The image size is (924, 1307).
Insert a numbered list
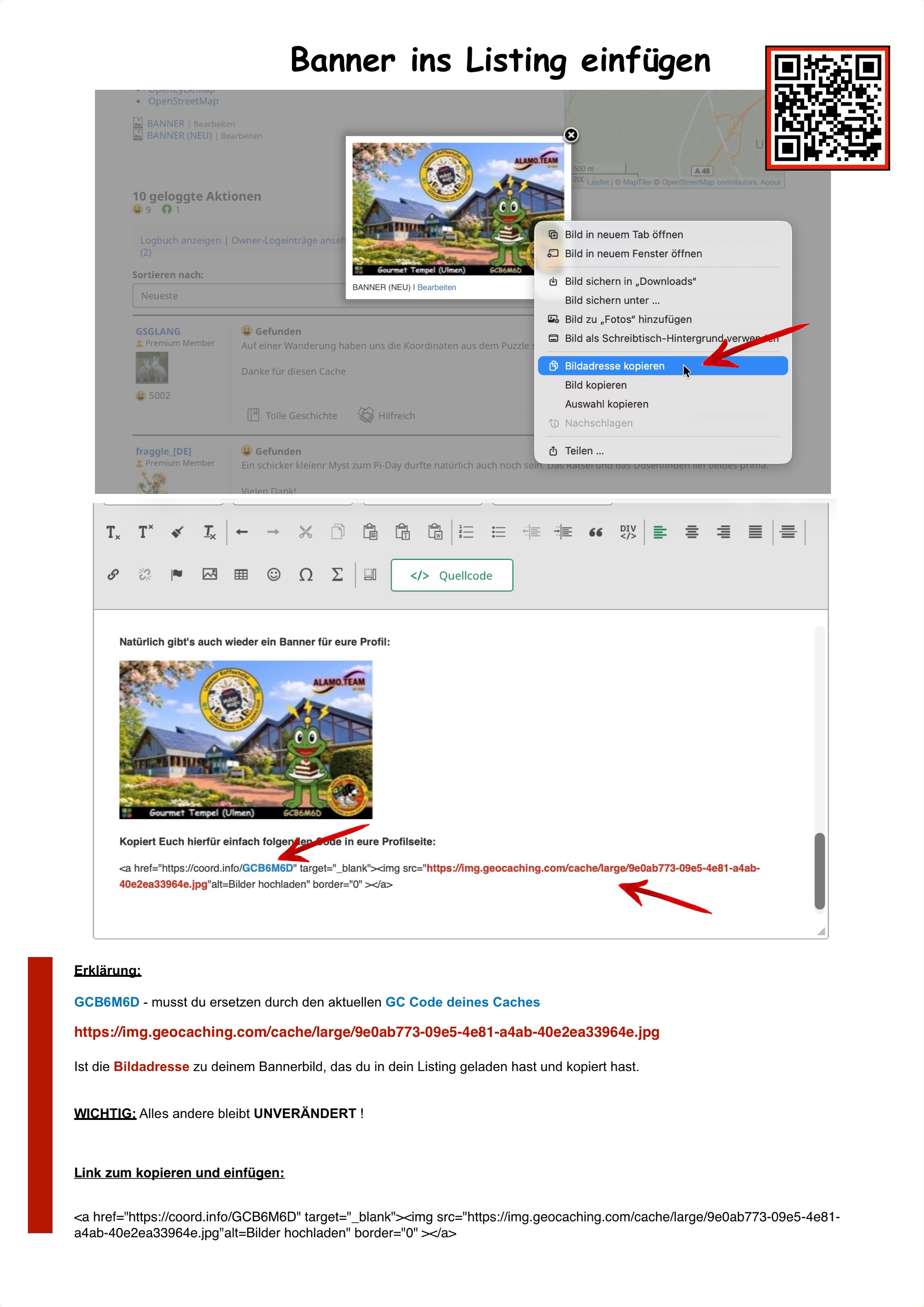(466, 532)
